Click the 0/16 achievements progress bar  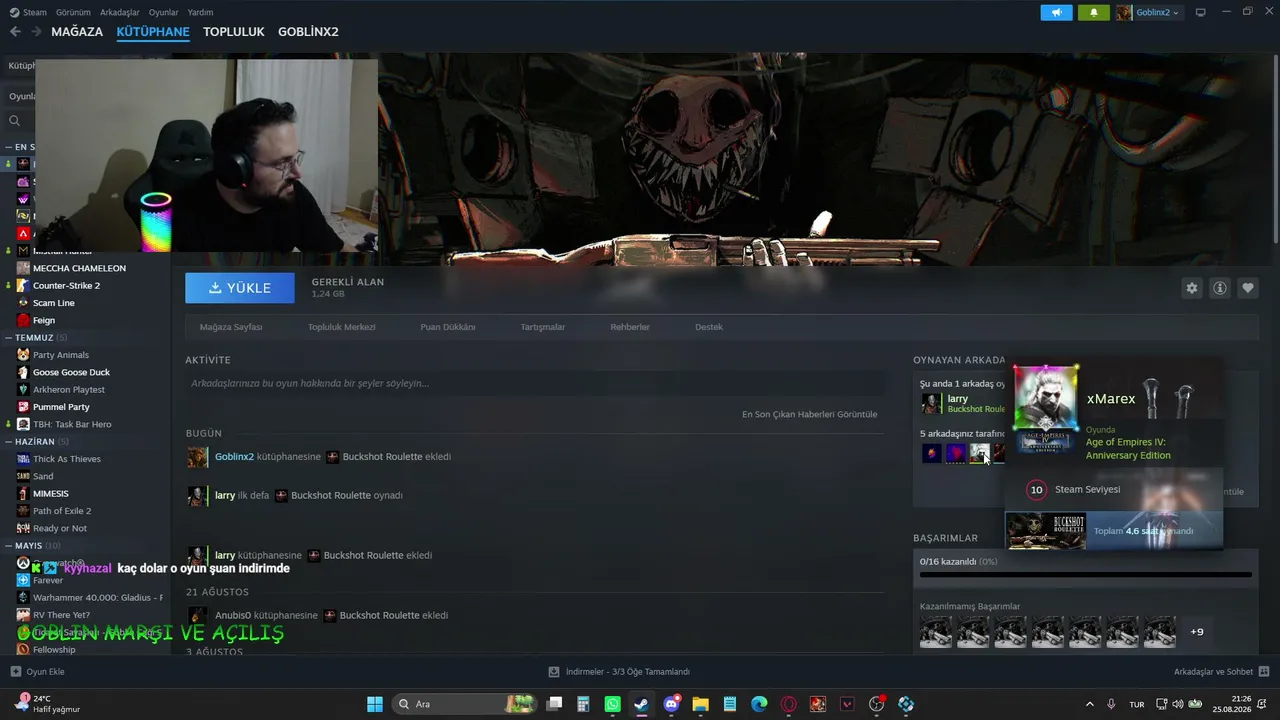click(1085, 575)
